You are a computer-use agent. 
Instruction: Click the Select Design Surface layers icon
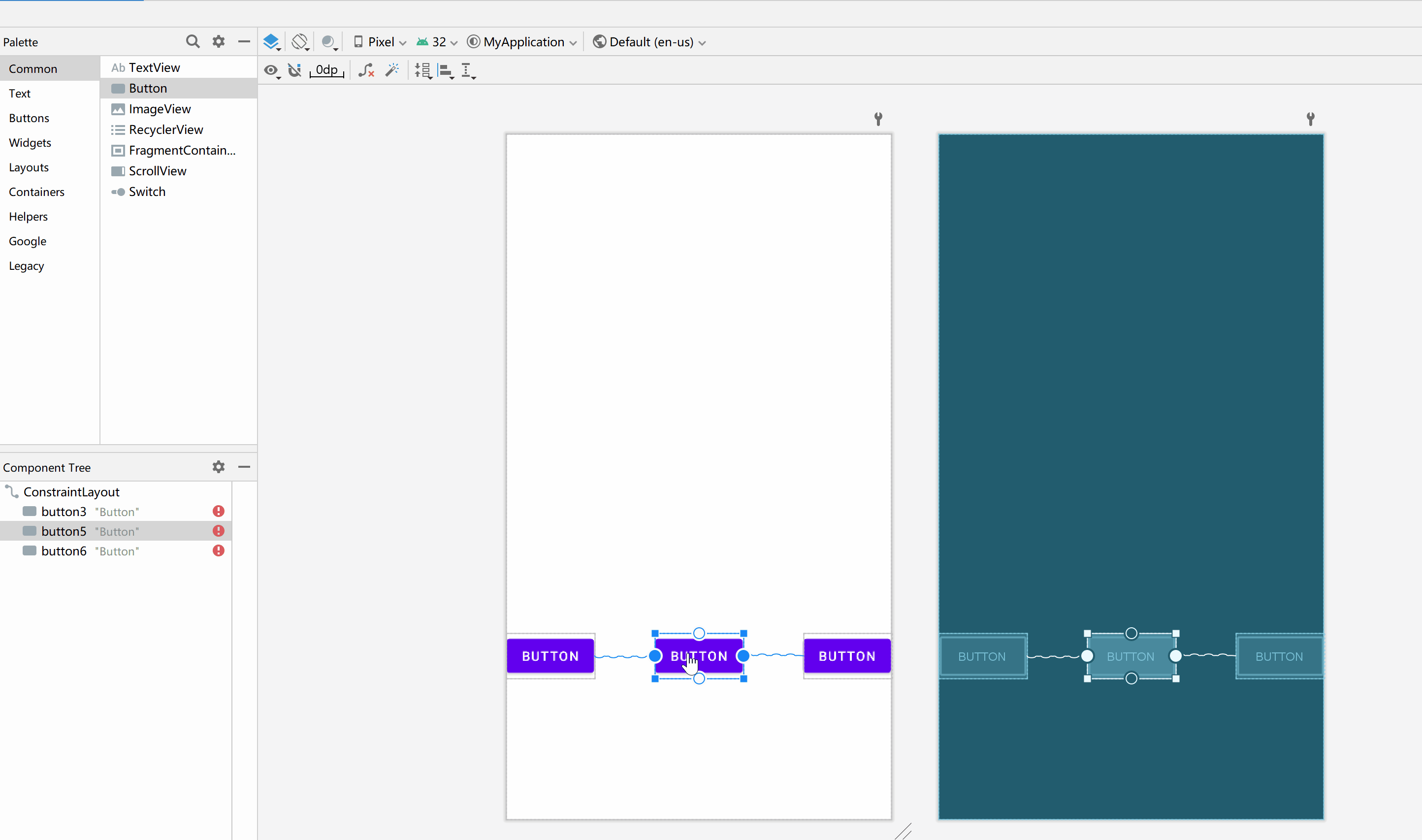271,41
